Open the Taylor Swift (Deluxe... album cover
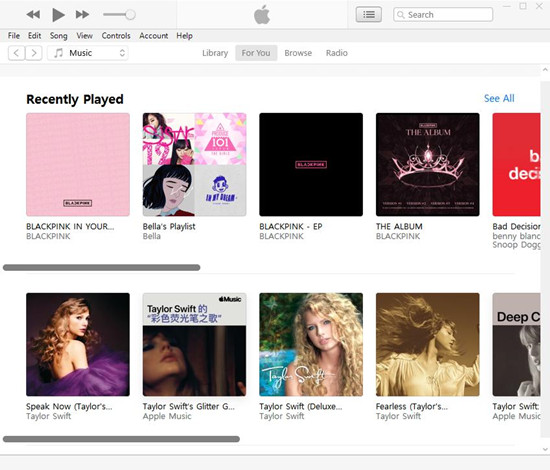550x470 pixels. pyautogui.click(x=311, y=344)
